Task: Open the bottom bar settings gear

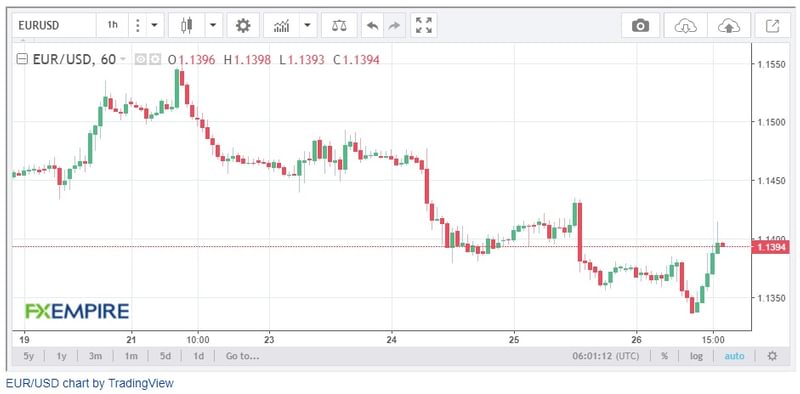Action: (772, 356)
